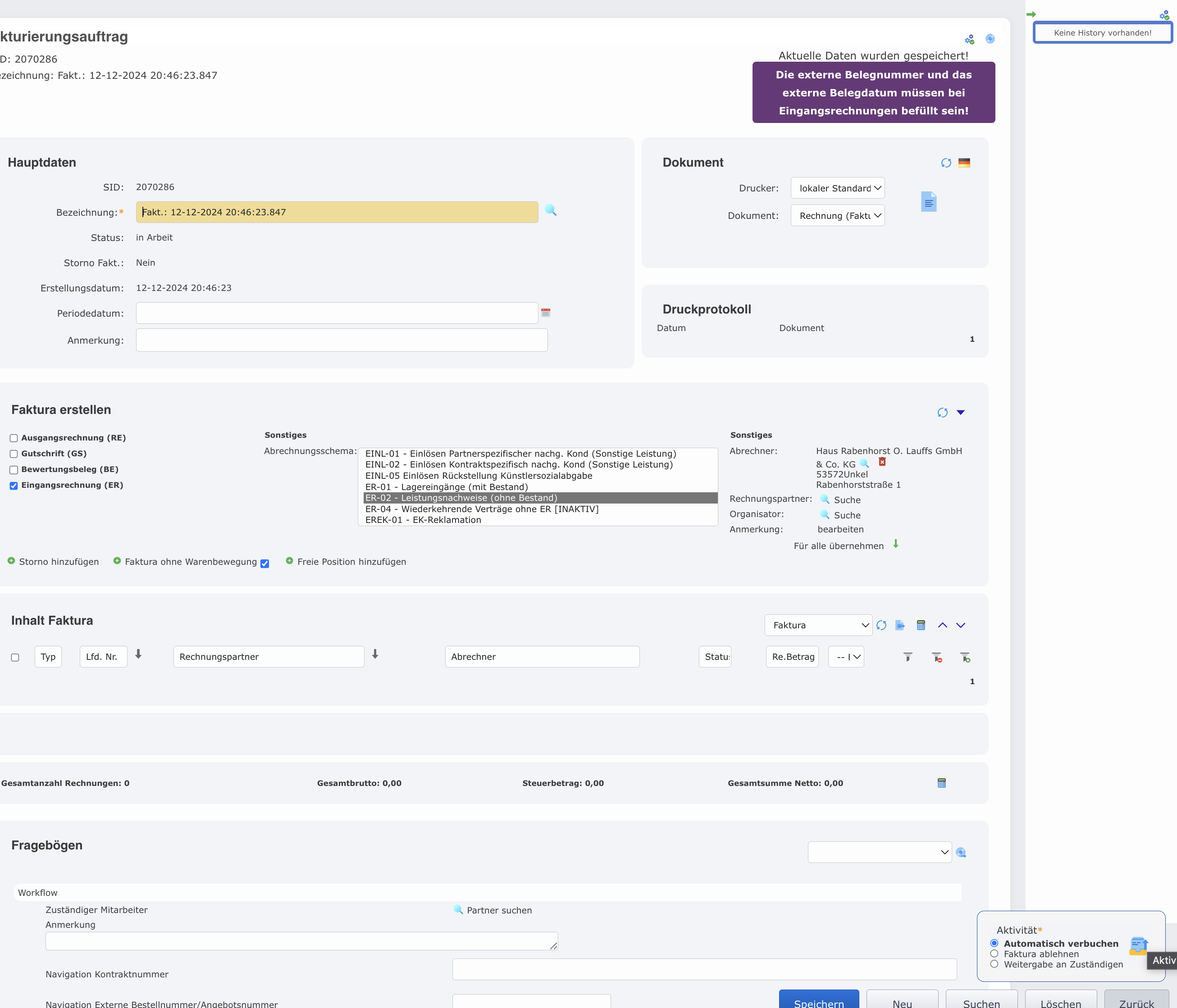Click the blue document print icon

928,202
